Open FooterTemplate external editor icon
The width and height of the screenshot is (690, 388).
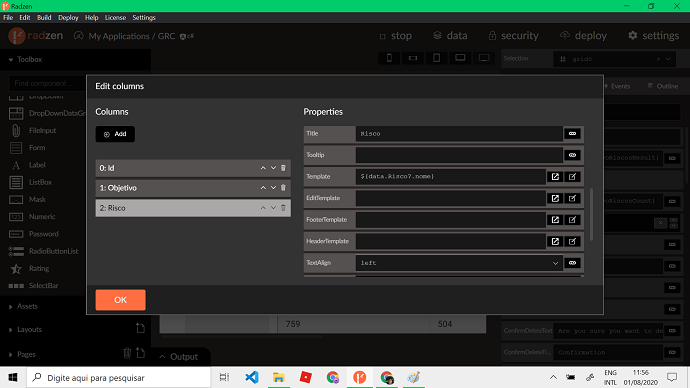pyautogui.click(x=555, y=220)
